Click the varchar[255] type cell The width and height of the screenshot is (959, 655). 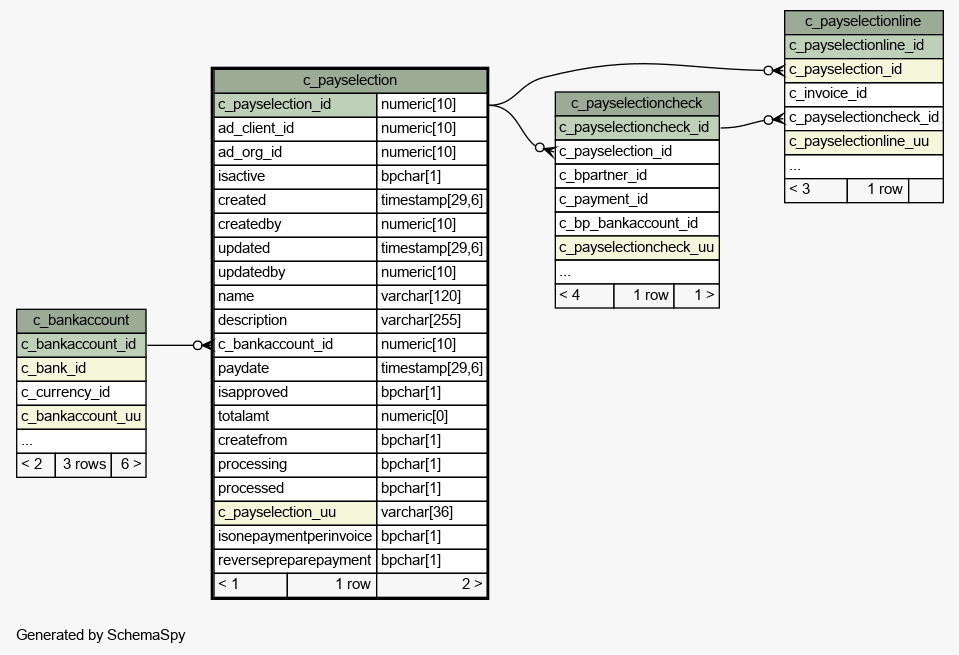click(432, 320)
